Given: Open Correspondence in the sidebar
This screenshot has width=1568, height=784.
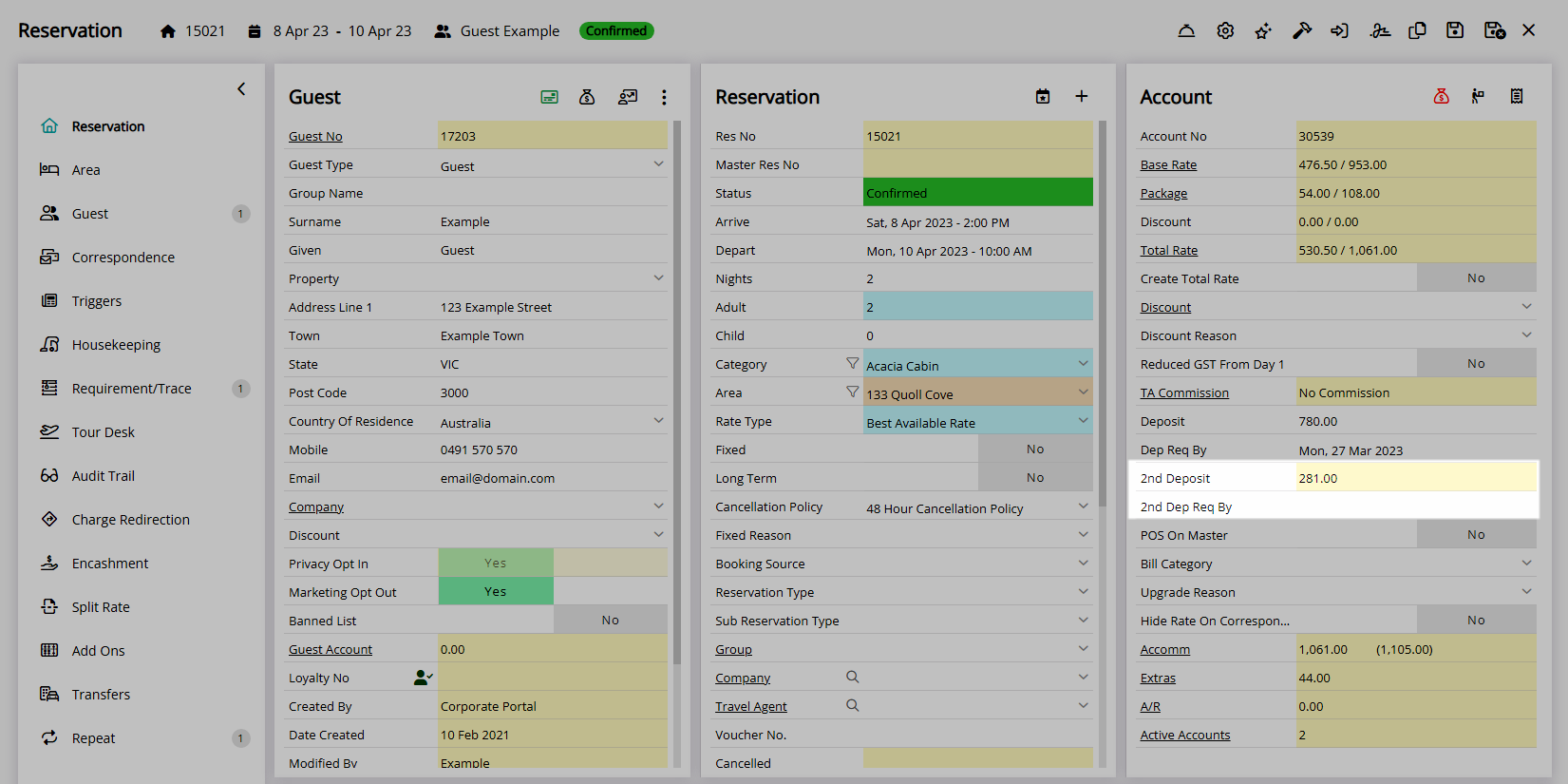Looking at the screenshot, I should click(x=123, y=258).
